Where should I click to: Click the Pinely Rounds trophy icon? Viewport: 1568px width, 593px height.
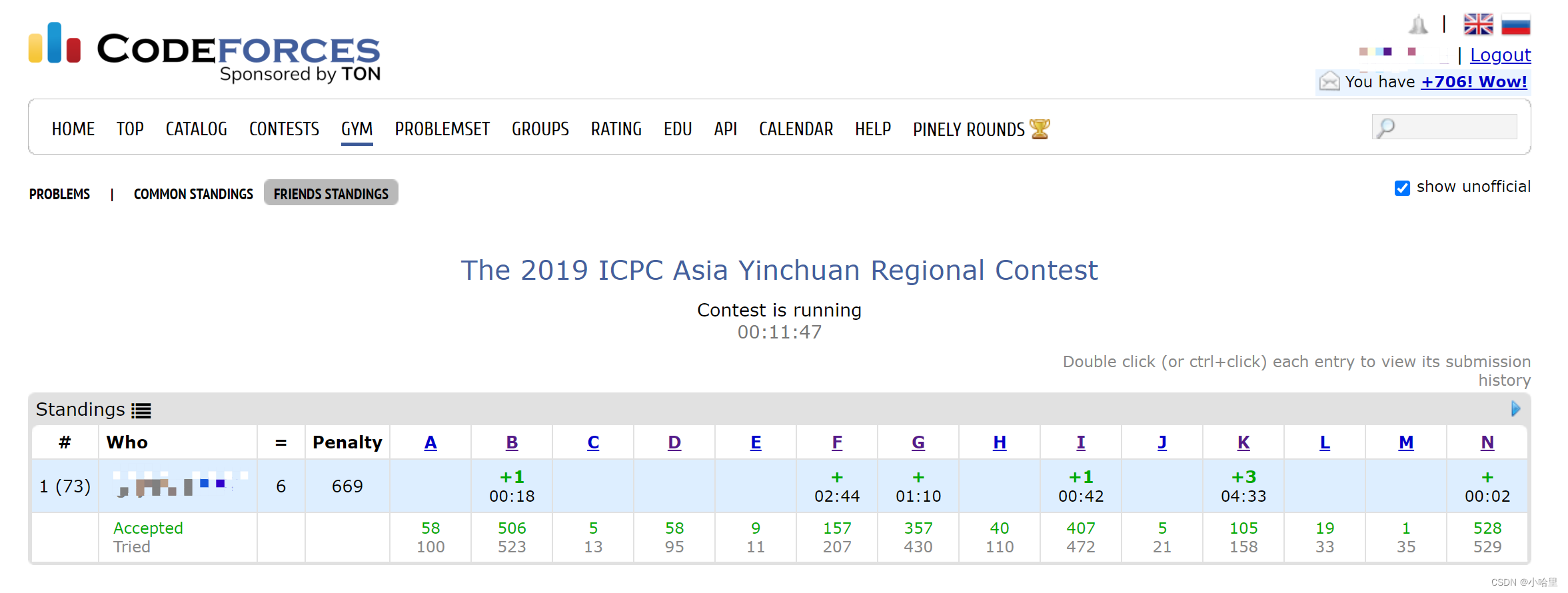pyautogui.click(x=1040, y=129)
